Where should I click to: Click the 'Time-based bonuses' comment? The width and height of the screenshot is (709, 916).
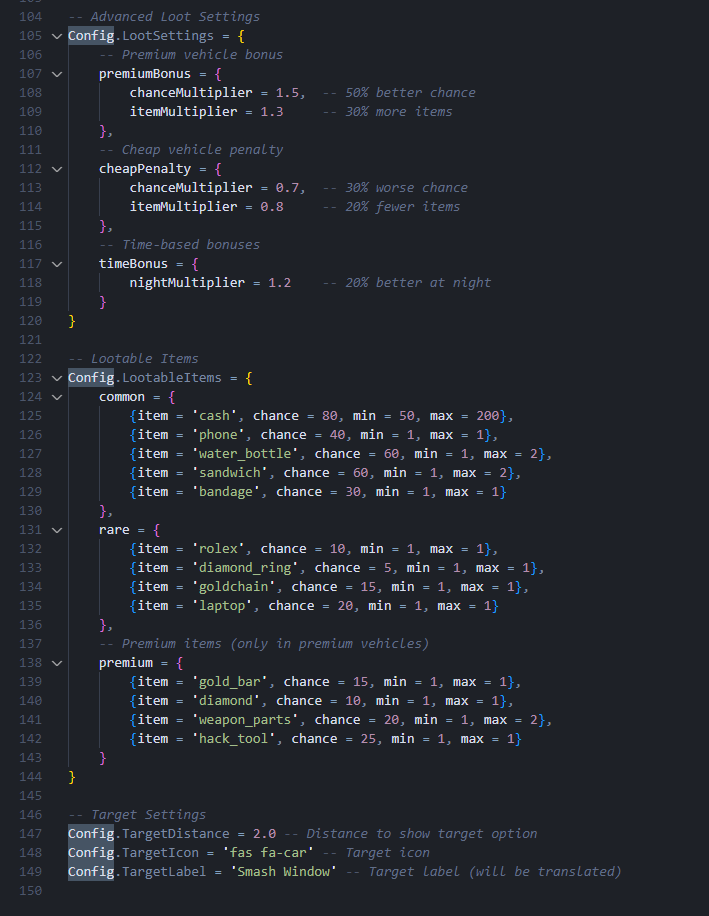pos(190,245)
